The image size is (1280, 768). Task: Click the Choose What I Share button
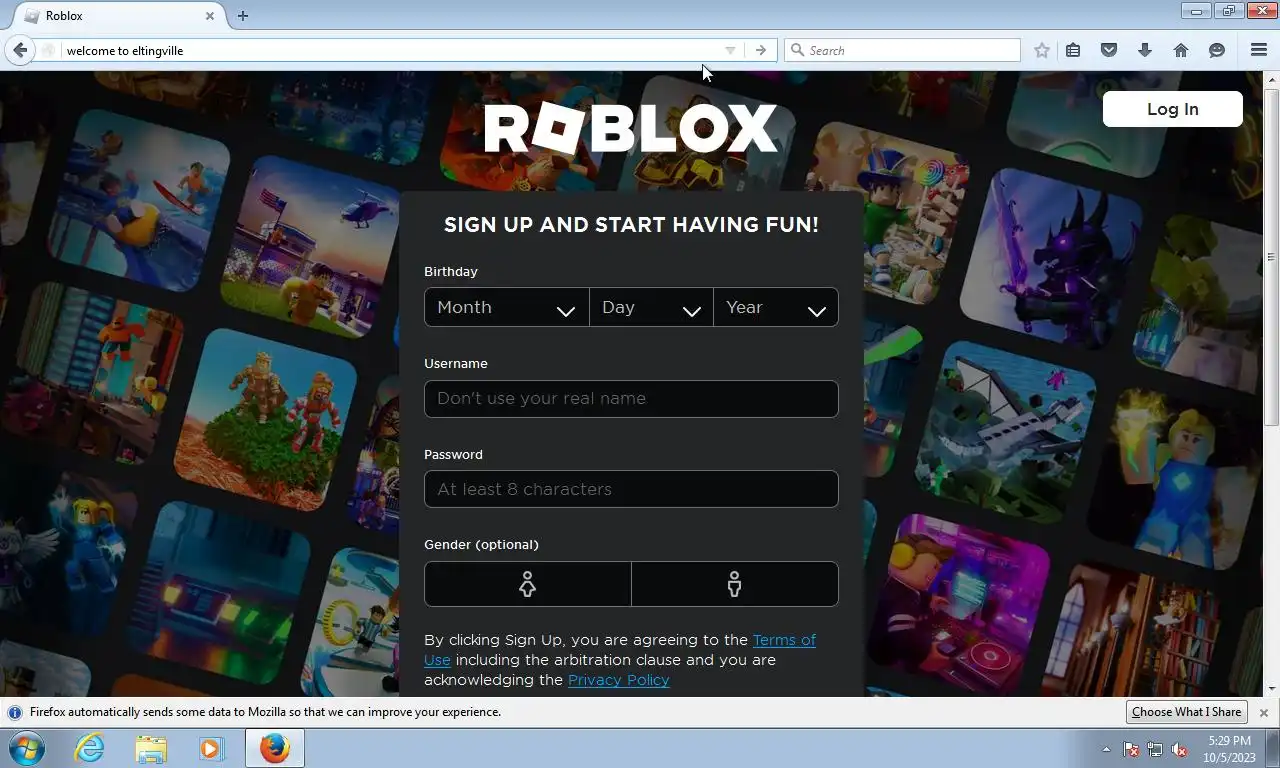tap(1187, 712)
